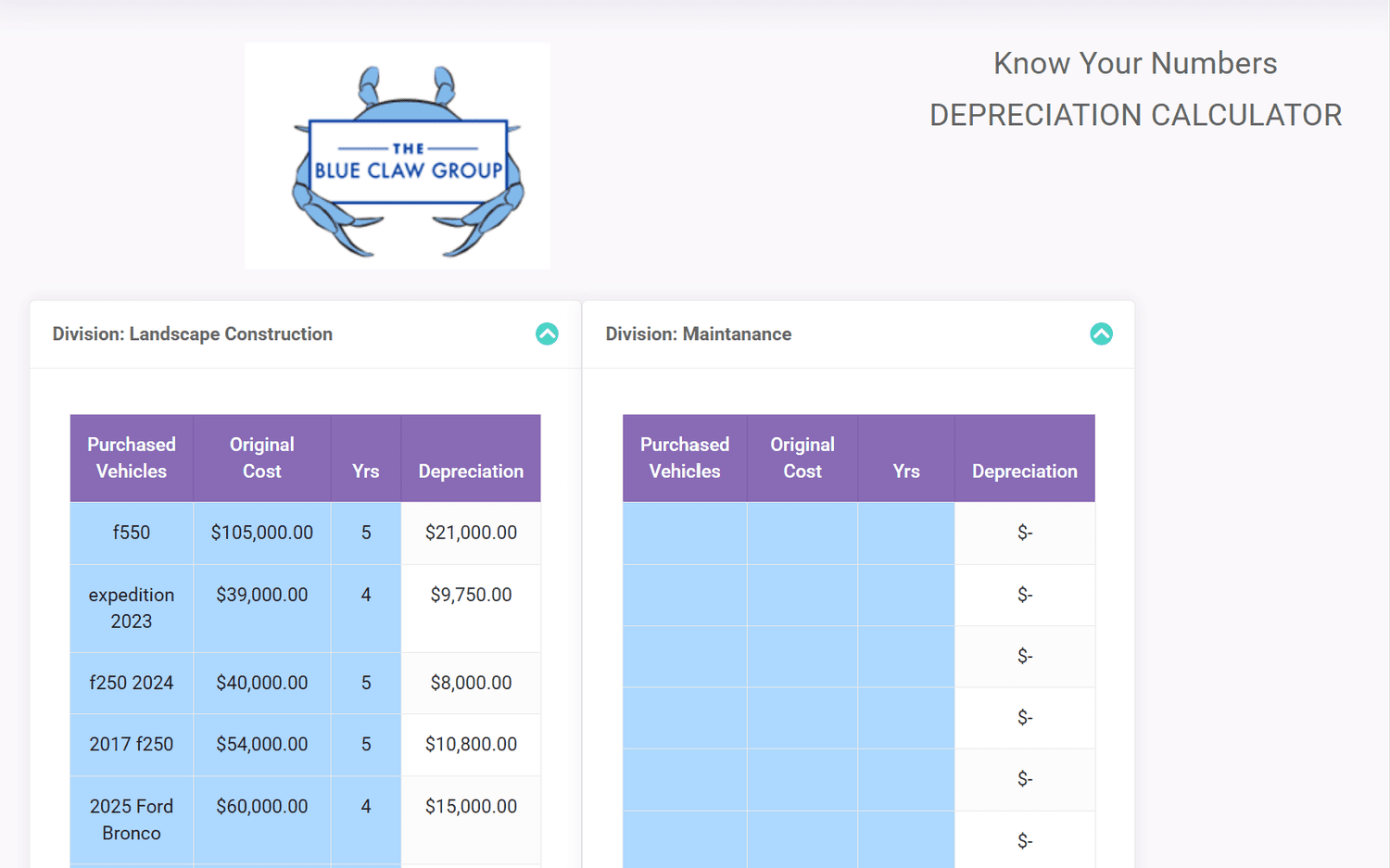The width and height of the screenshot is (1390, 868).
Task: Select the f550 vehicle name cell
Action: [132, 533]
